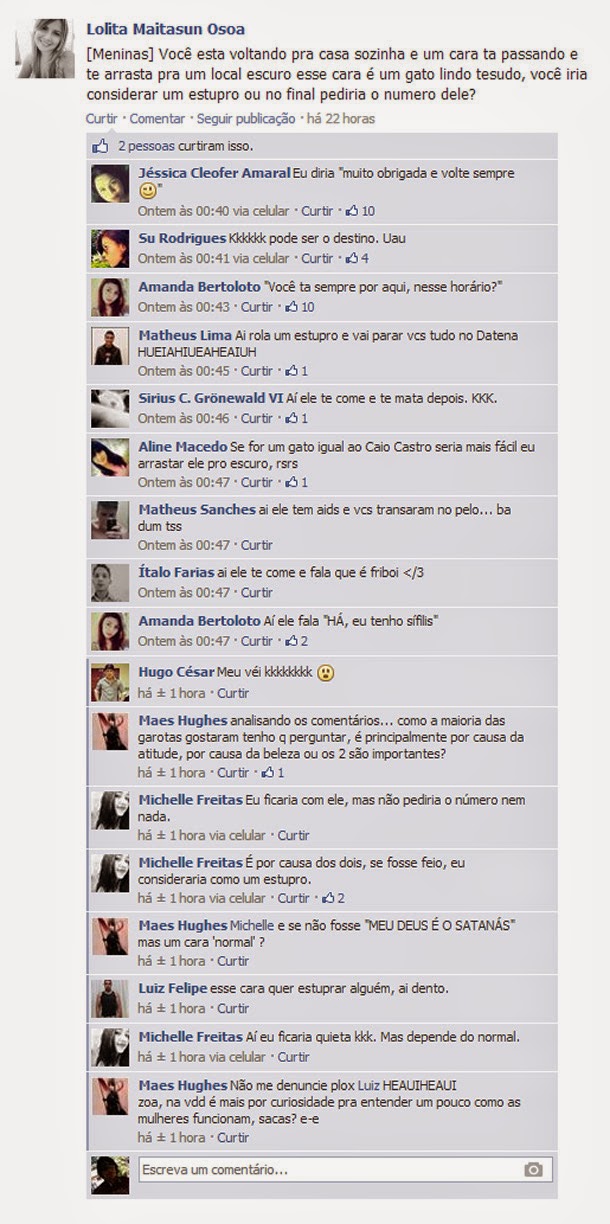Open Aline Macedo's profile name link

point(182,446)
